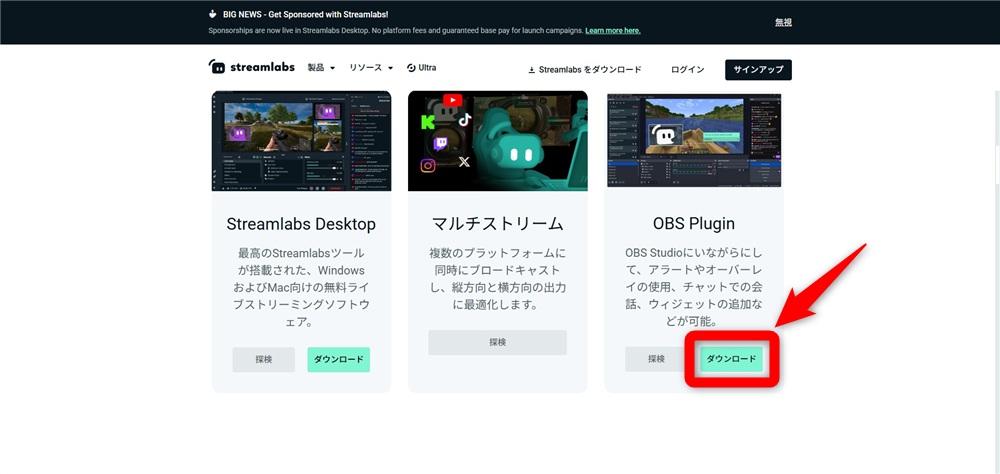Click the TikTok icon in multistream image
Screen dimensions: 1000x474
coord(464,119)
